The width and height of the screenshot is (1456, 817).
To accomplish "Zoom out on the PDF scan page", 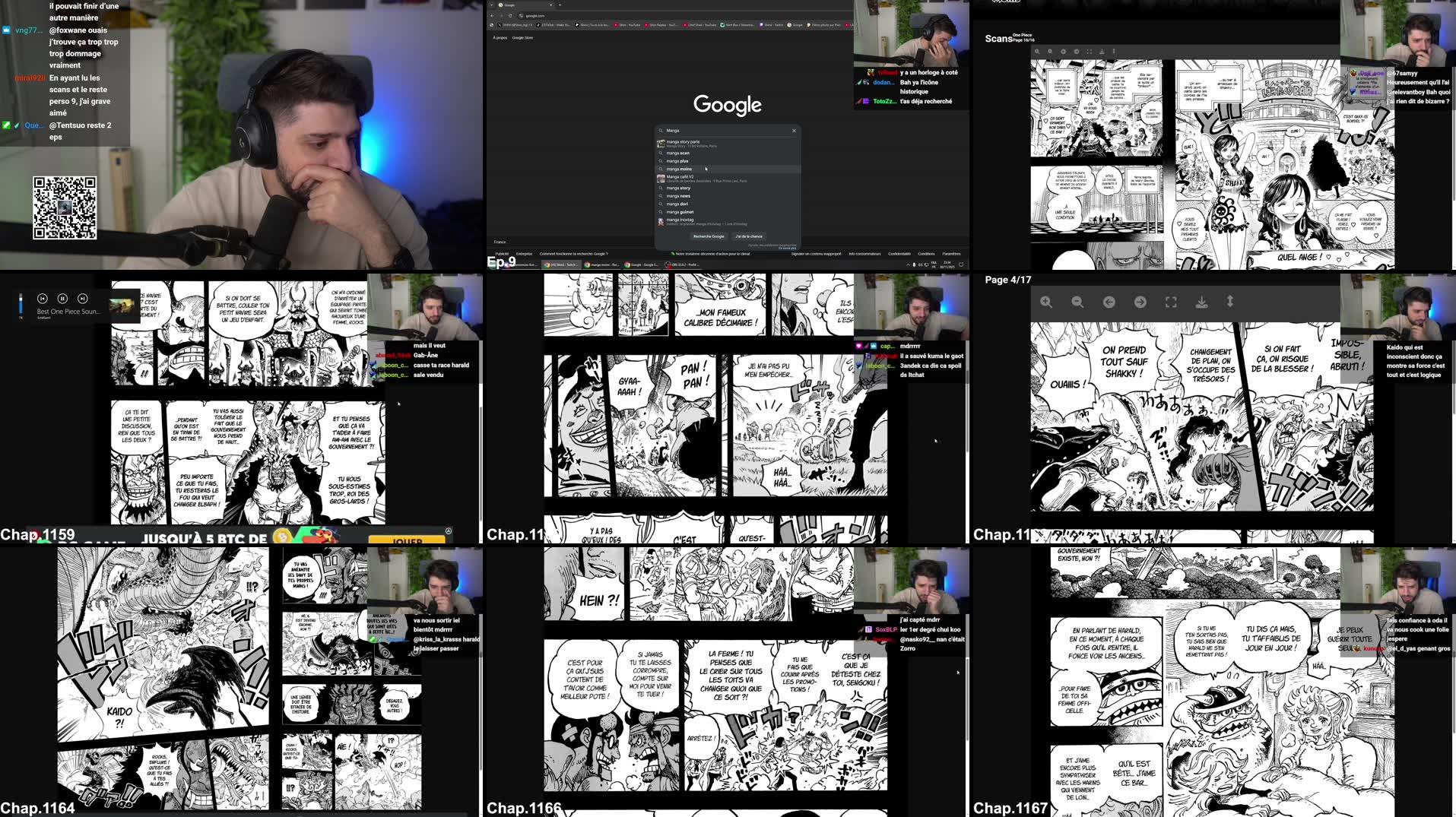I will pos(1077,302).
